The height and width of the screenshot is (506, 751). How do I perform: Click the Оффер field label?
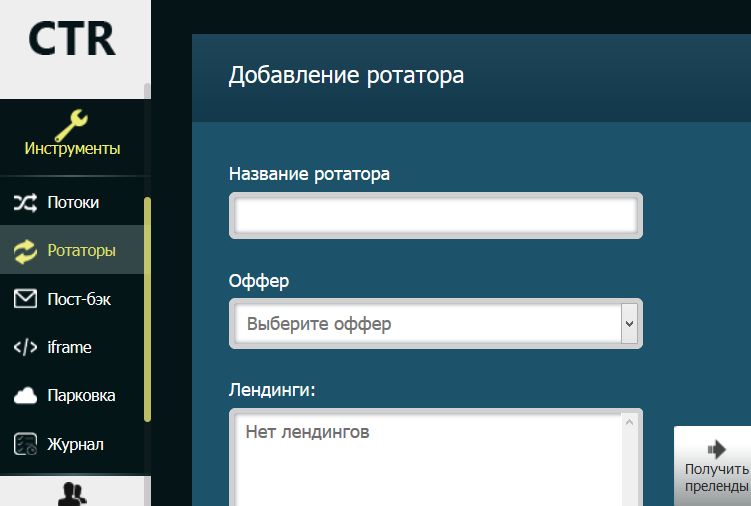point(259,281)
